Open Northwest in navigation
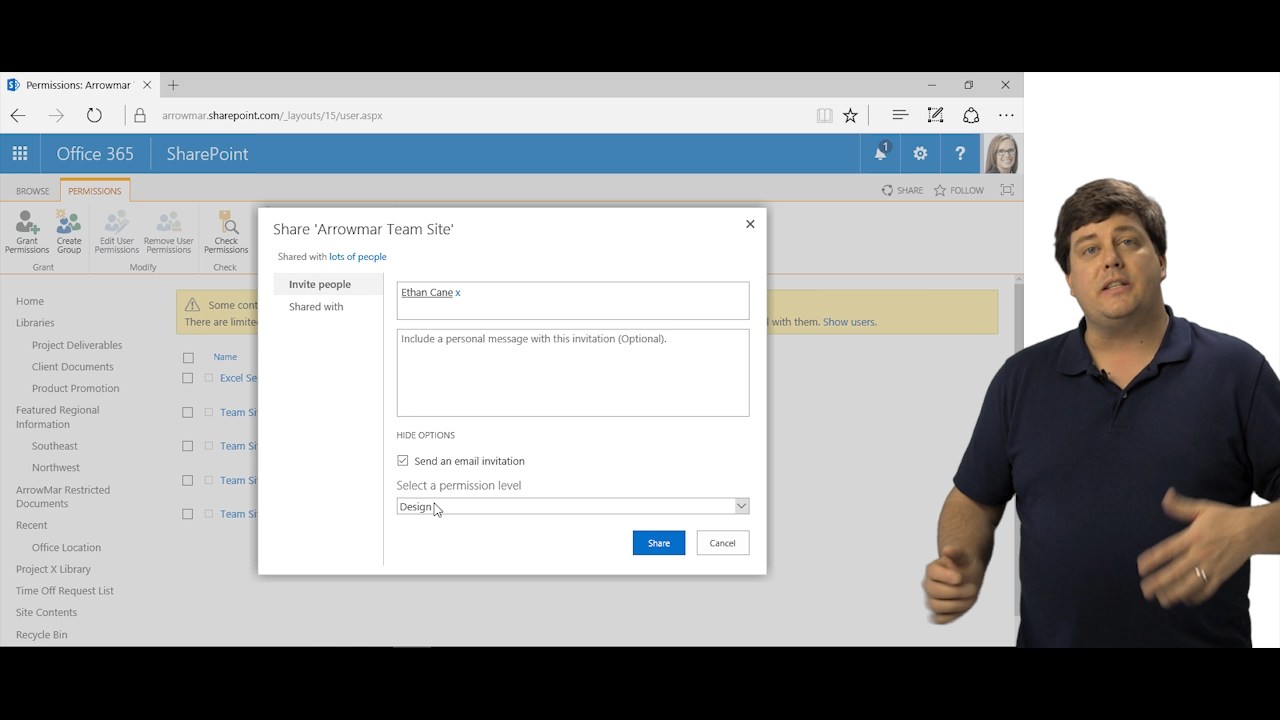Screen dimensions: 1280x720 tap(56, 467)
